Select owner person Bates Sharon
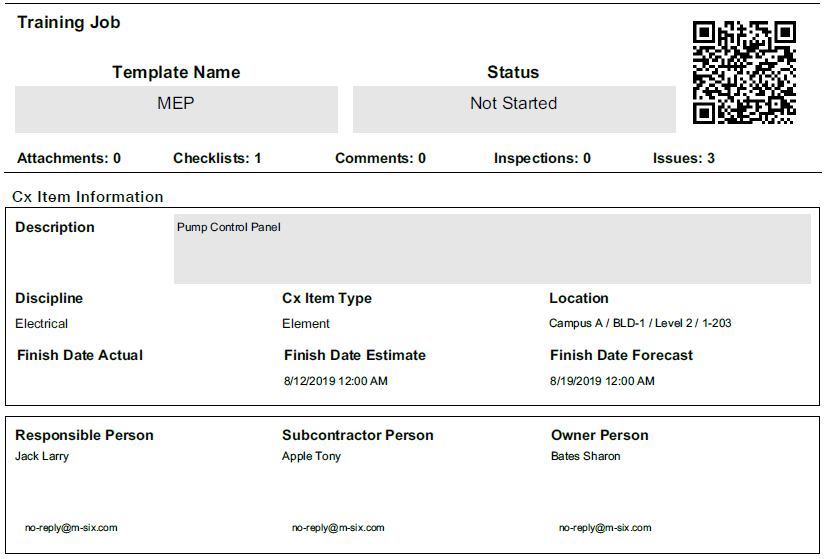The width and height of the screenshot is (824, 559). coord(585,456)
